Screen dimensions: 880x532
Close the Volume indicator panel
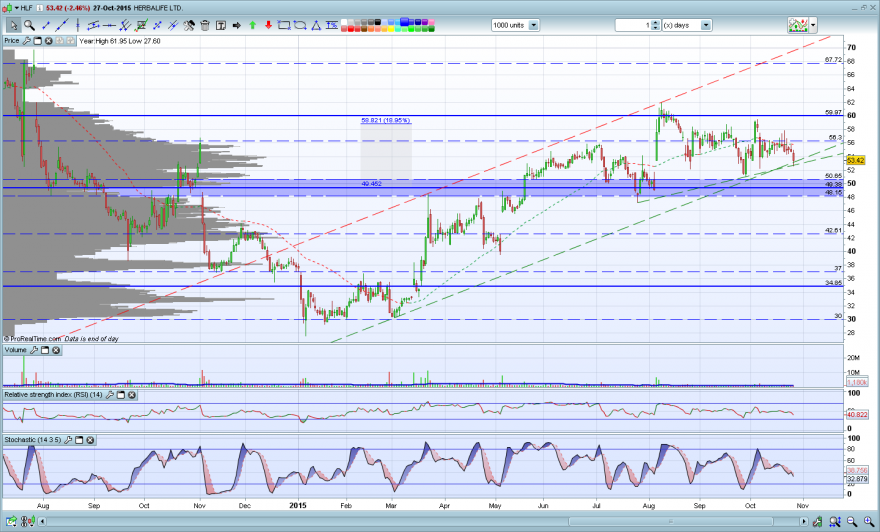(56, 350)
